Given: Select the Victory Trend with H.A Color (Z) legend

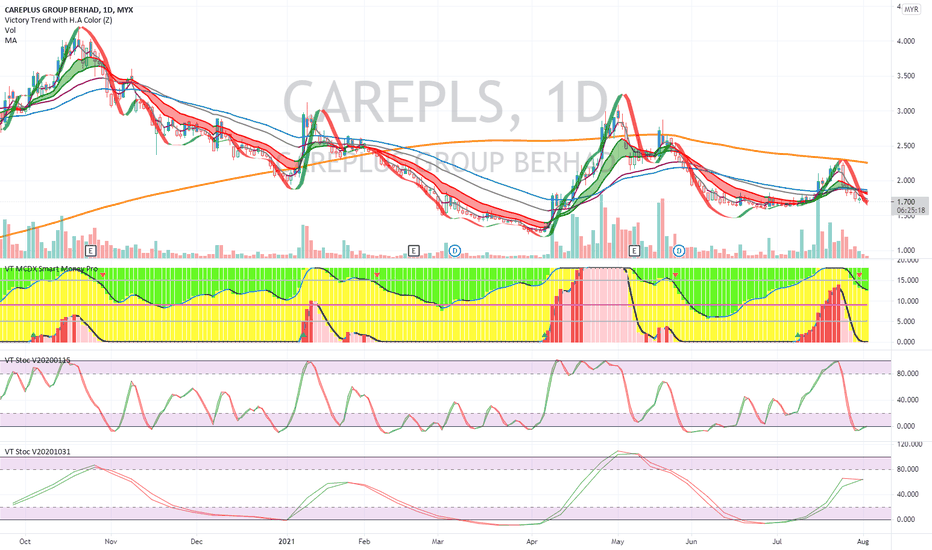Looking at the screenshot, I should (58, 20).
